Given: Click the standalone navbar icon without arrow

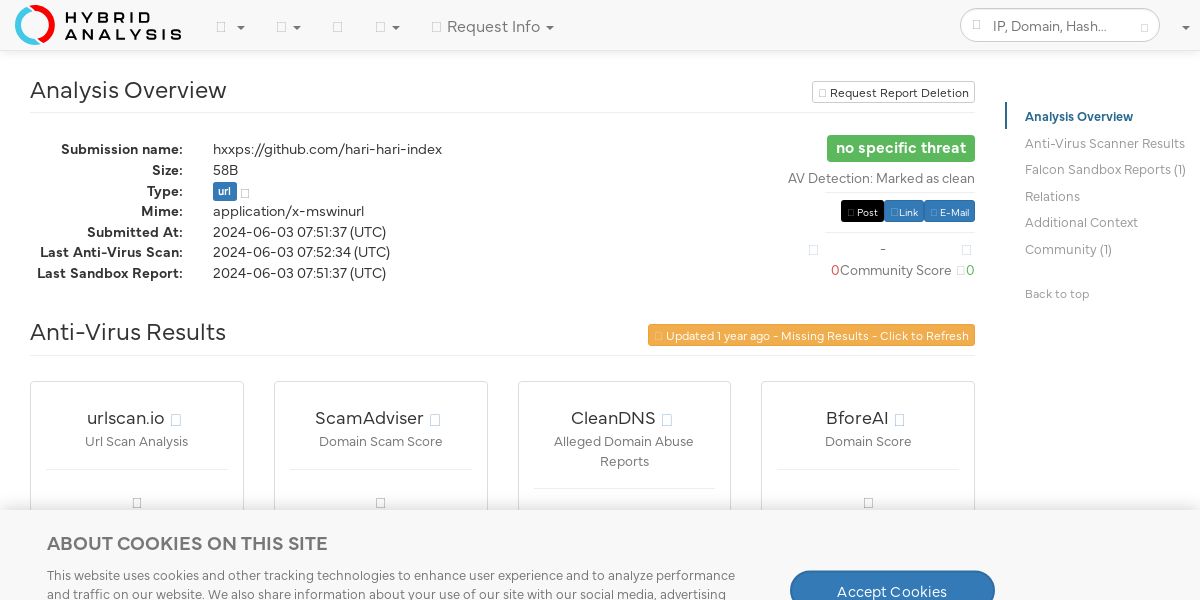Looking at the screenshot, I should pos(337,27).
